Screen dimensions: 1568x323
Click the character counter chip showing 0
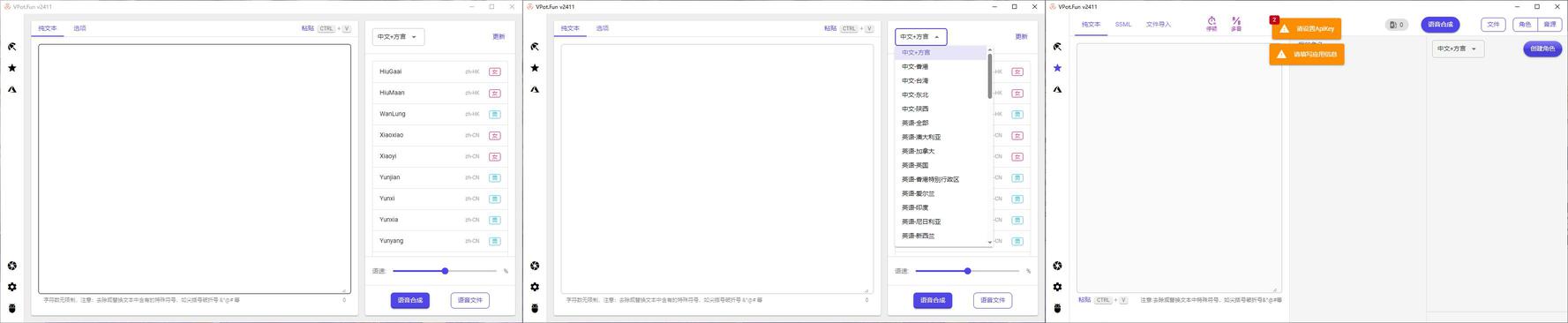pyautogui.click(x=1397, y=25)
